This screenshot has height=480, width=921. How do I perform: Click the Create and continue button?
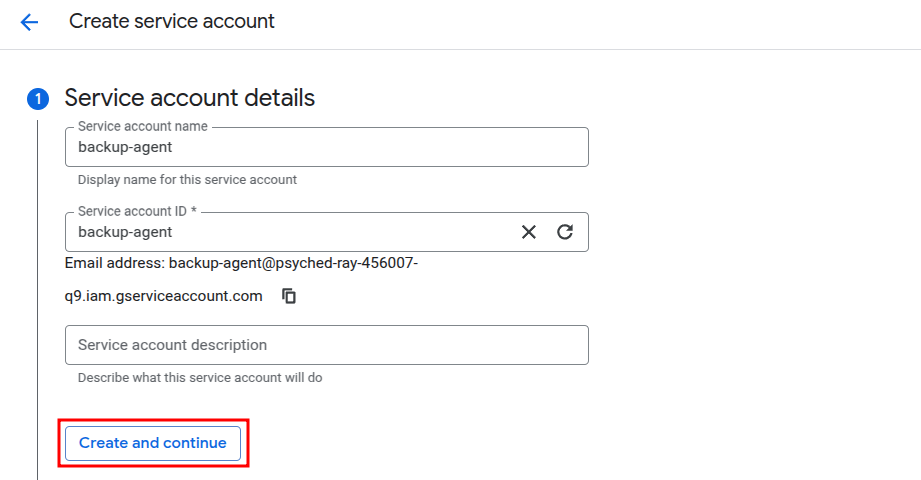(153, 443)
